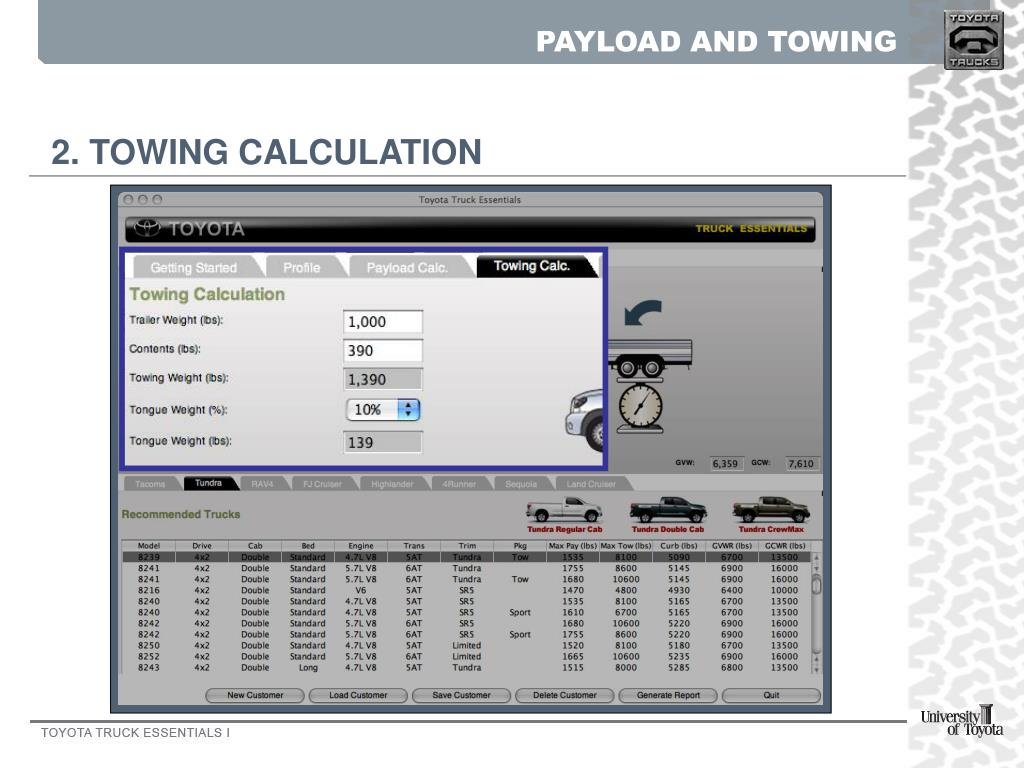This screenshot has height=768, width=1024.
Task: Click the Cab column header
Action: click(x=255, y=546)
